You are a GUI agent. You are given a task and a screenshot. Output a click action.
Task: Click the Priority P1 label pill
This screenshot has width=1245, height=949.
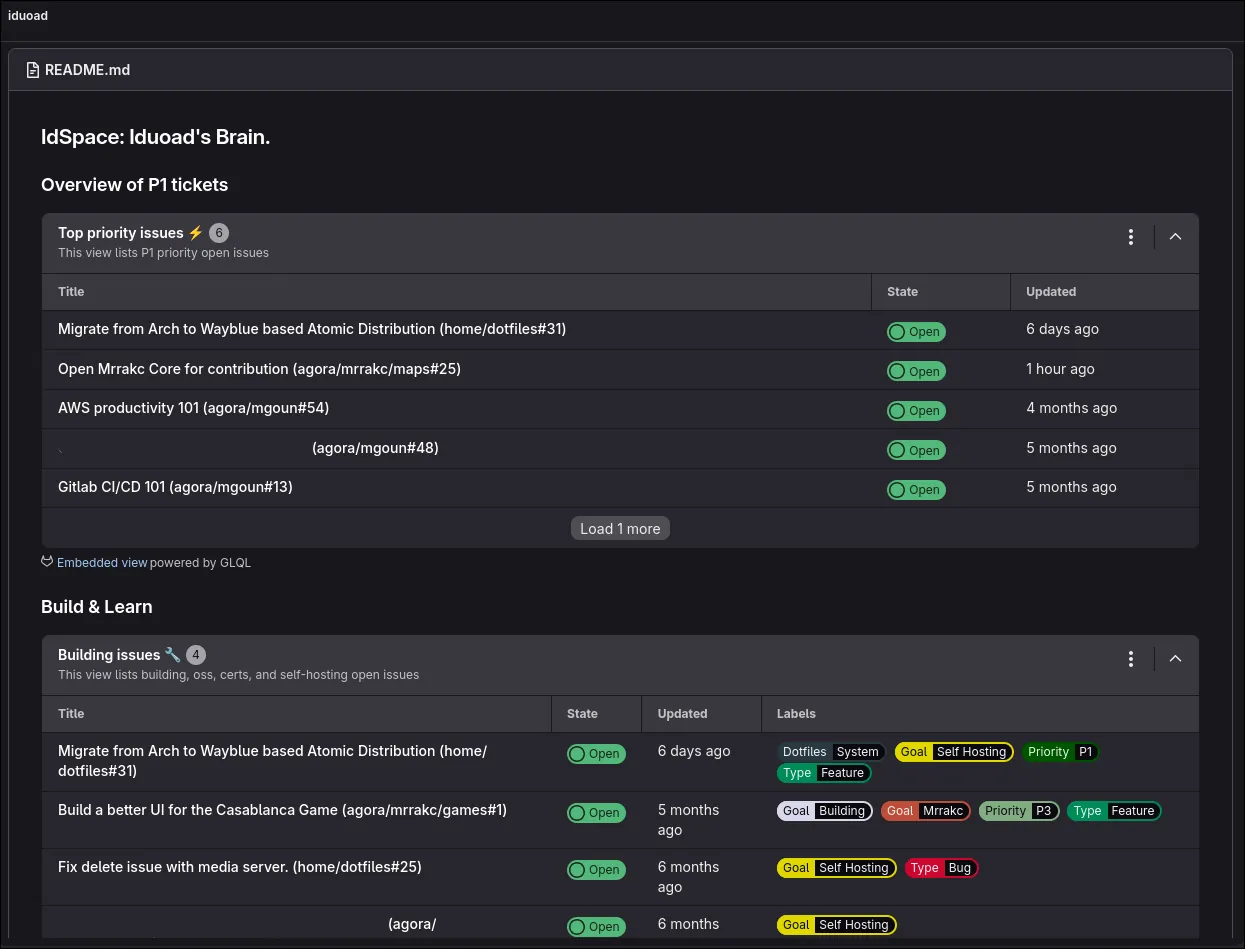[1060, 752]
